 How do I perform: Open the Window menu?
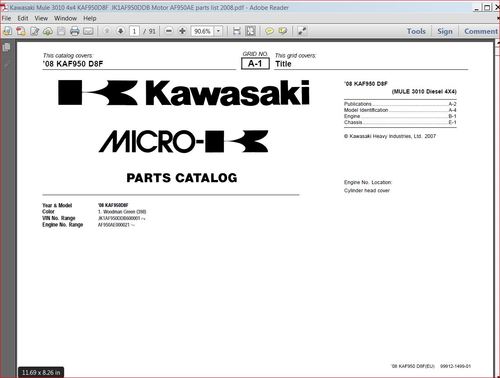[x=65, y=18]
